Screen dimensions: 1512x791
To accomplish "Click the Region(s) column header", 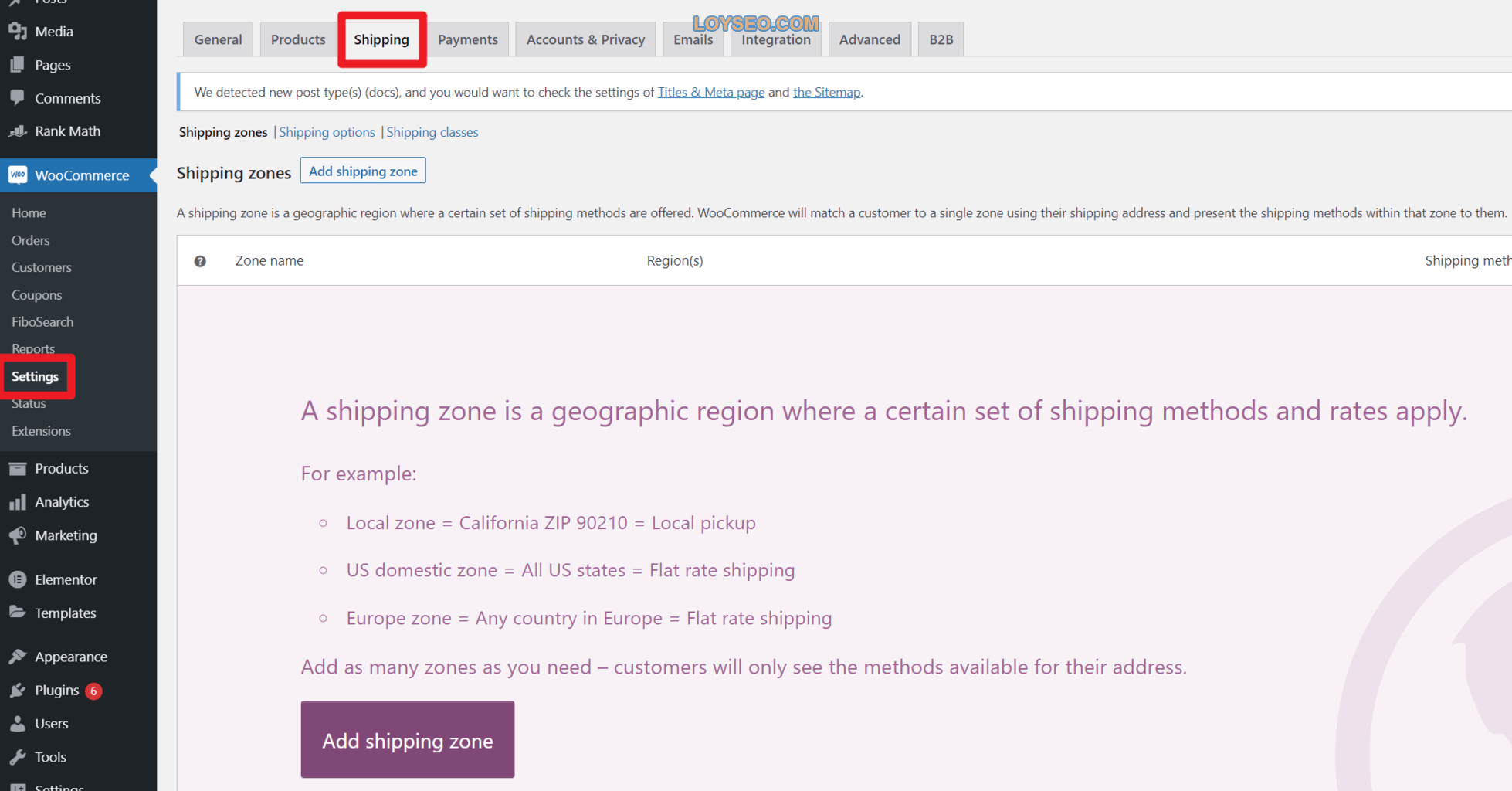I will click(675, 260).
